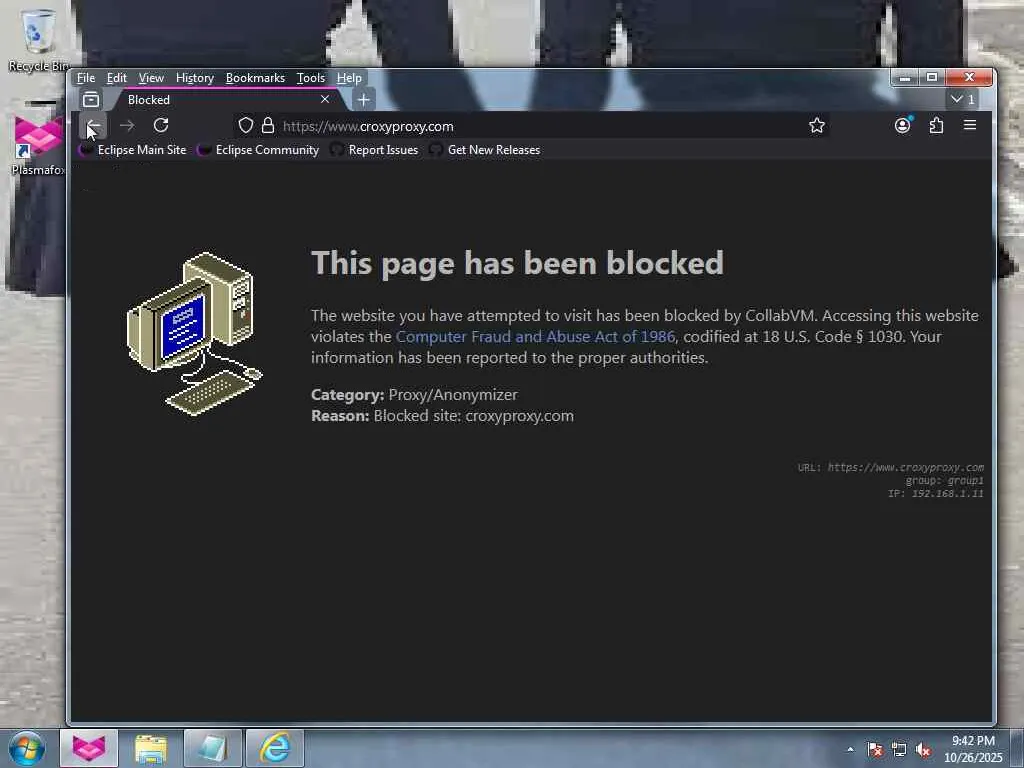
Task: Open the taskbar clock showing 9:42 PM
Action: coord(973,748)
